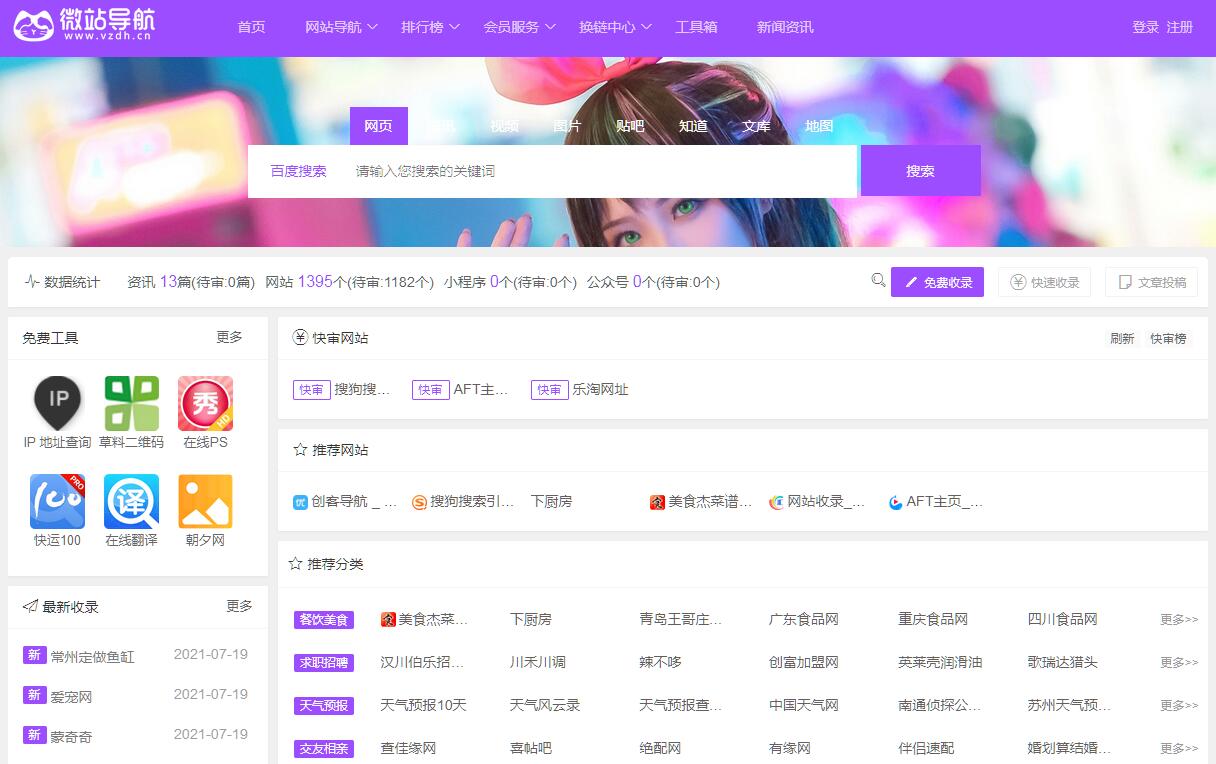Click the search keyword input field

point(600,171)
